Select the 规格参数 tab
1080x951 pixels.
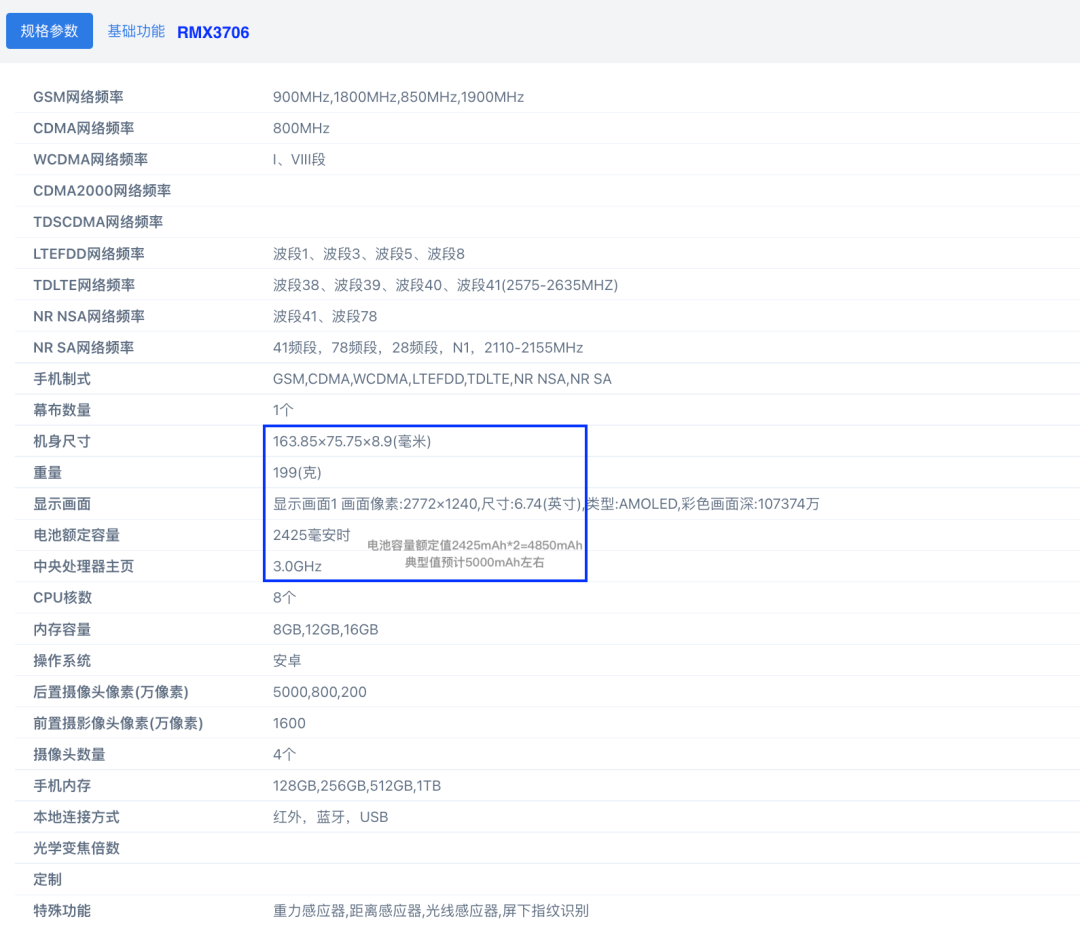point(49,31)
